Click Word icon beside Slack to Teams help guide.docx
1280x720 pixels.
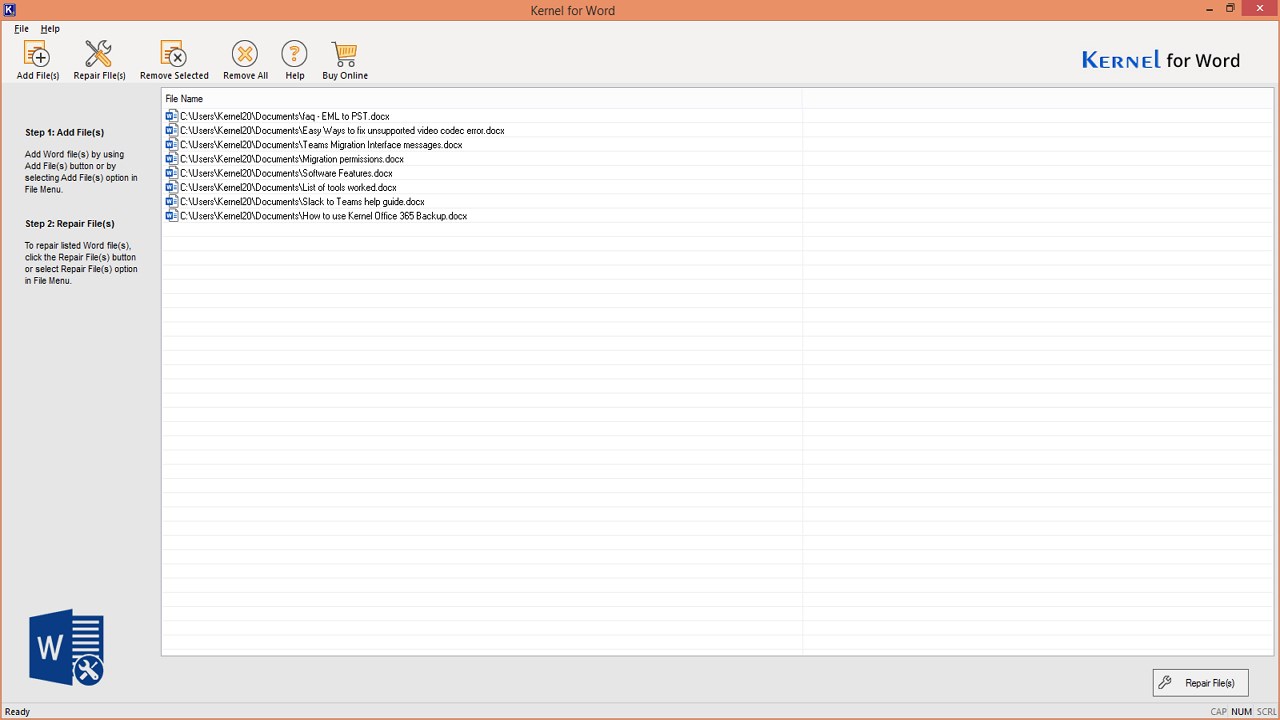[171, 202]
